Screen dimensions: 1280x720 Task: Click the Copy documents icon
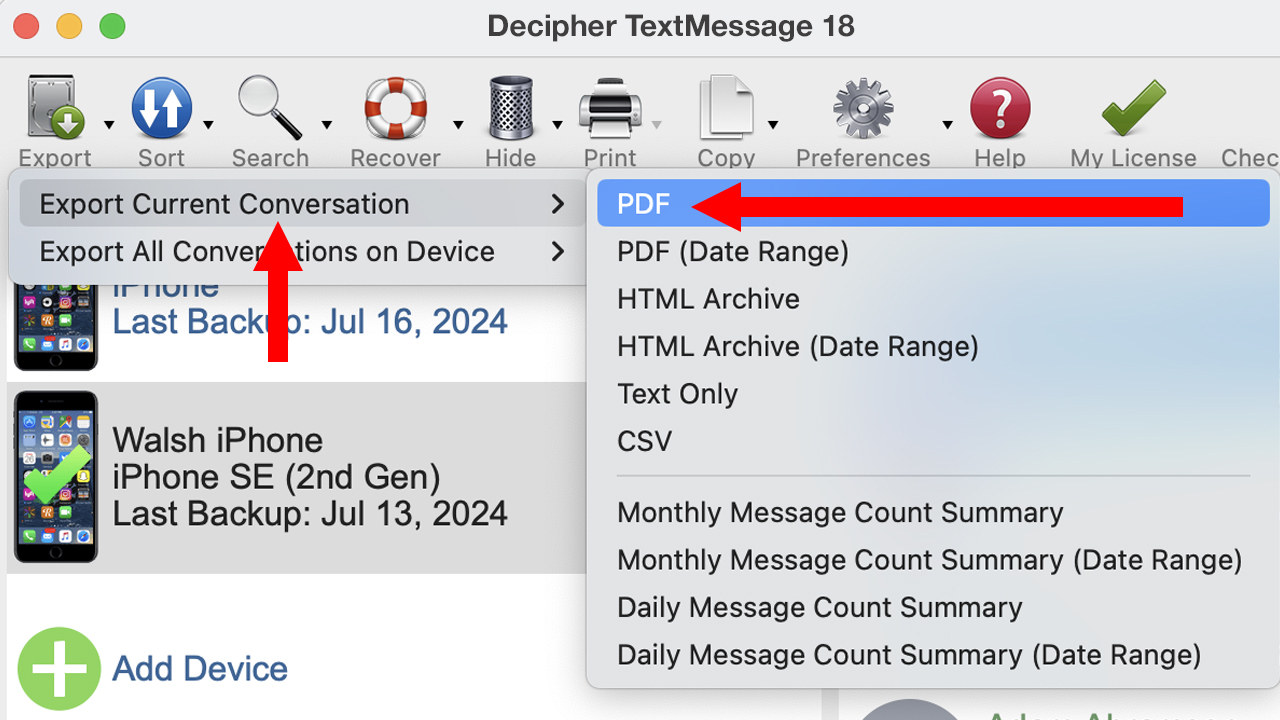click(725, 108)
